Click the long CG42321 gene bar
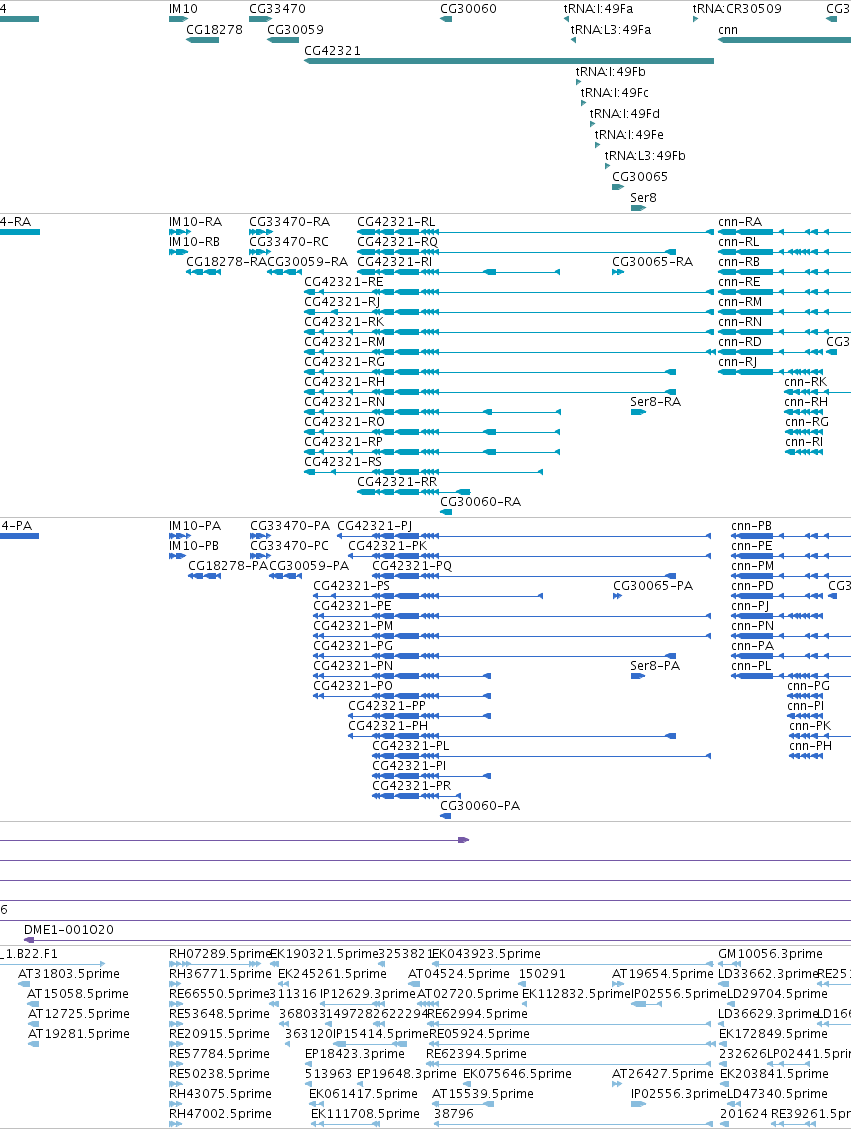851x1129 pixels. click(509, 61)
